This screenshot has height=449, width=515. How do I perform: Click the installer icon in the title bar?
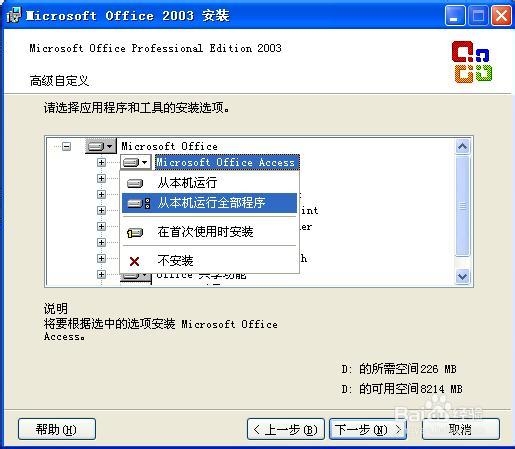pos(14,16)
